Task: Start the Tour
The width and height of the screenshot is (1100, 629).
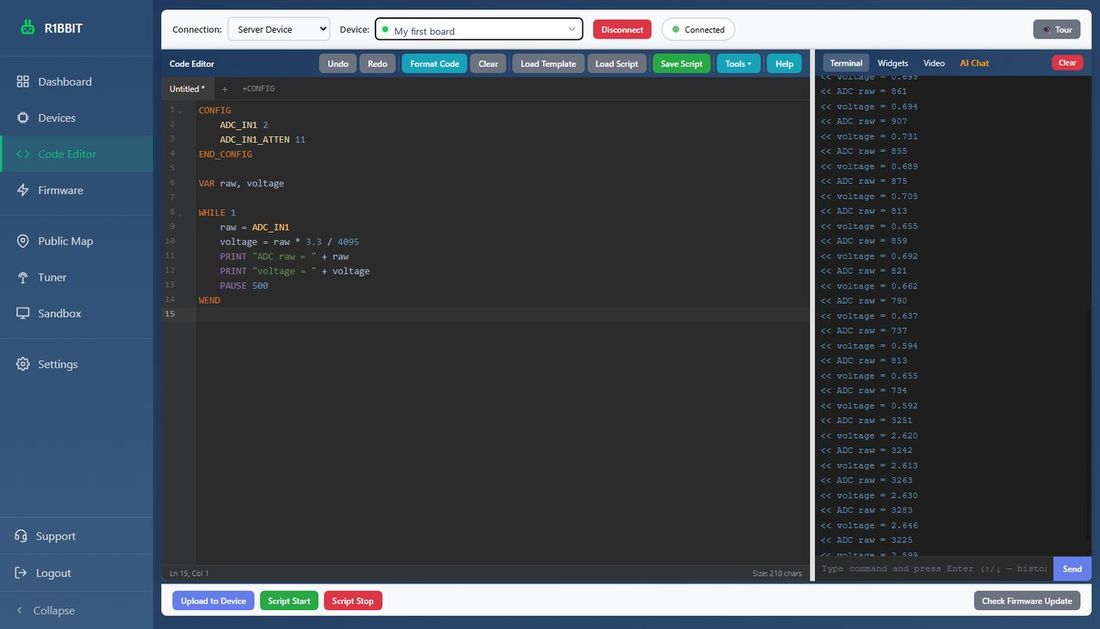Action: [1057, 29]
